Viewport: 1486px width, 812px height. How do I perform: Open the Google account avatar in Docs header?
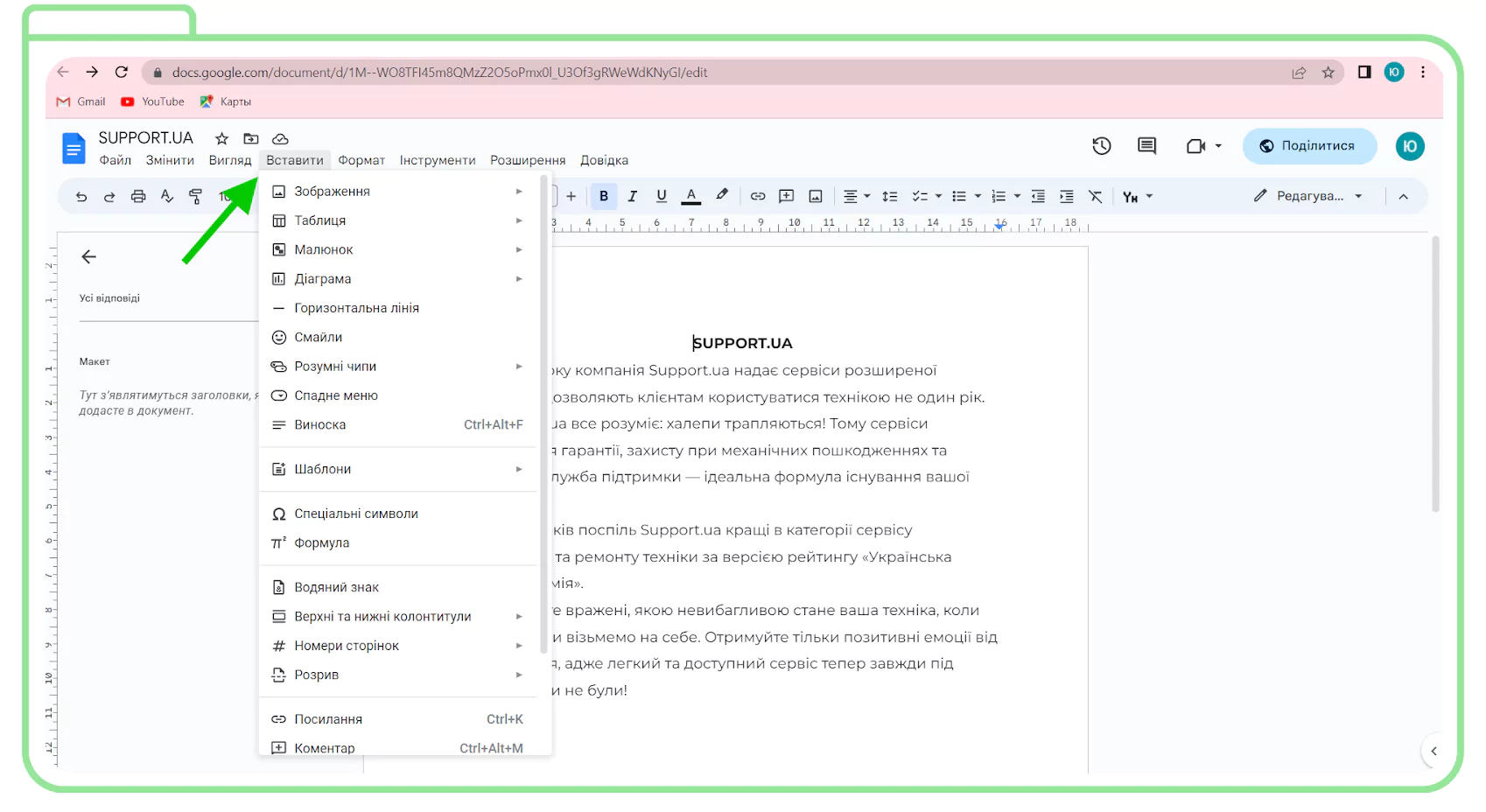pyautogui.click(x=1410, y=146)
